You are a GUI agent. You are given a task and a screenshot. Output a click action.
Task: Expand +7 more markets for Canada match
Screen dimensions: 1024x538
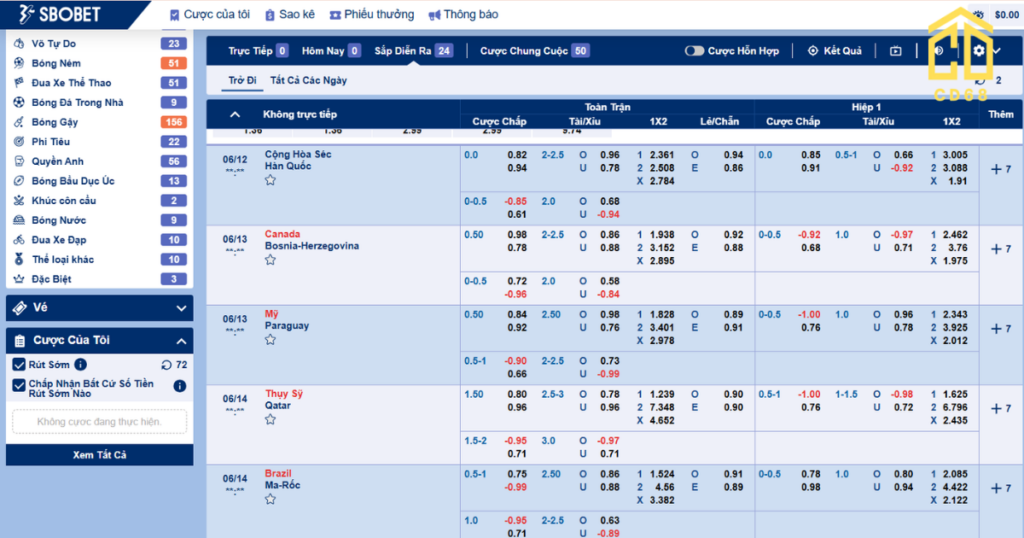point(1001,249)
